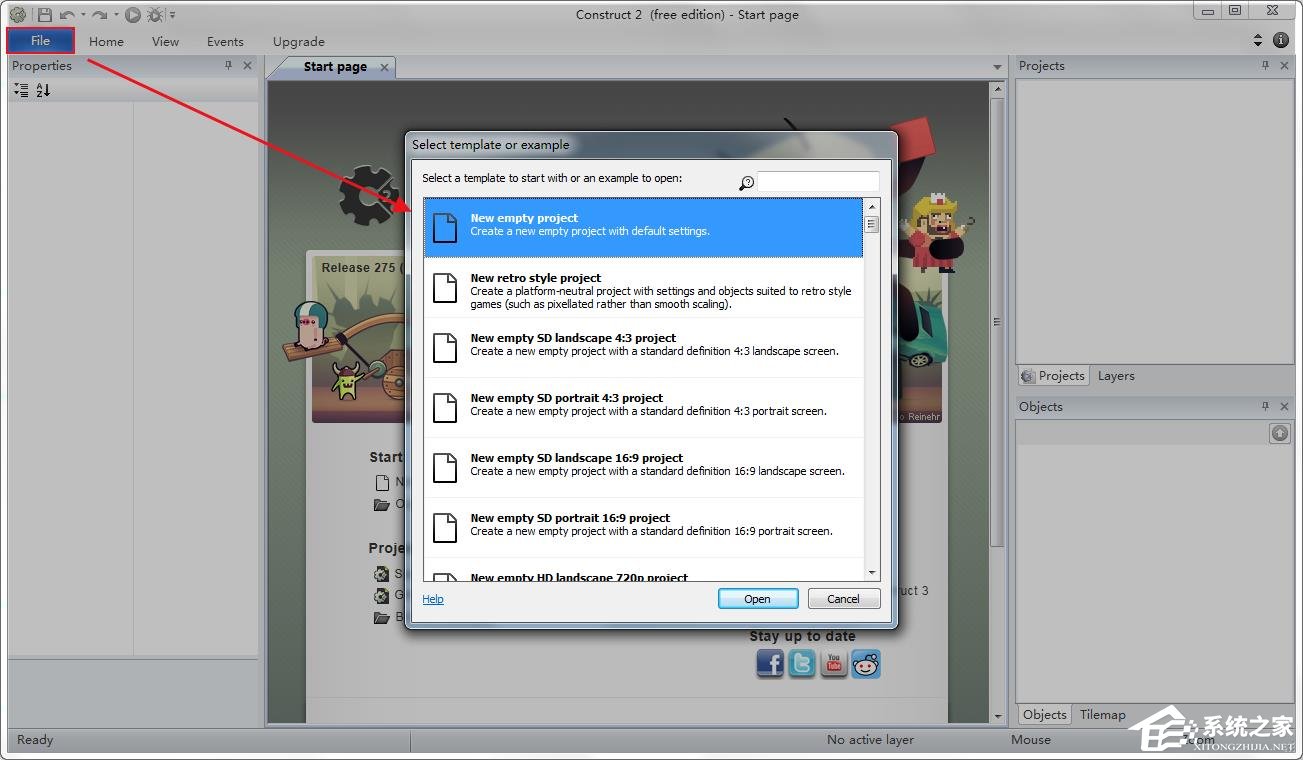1303x760 pixels.
Task: Click the Open button in the dialog
Action: [757, 599]
